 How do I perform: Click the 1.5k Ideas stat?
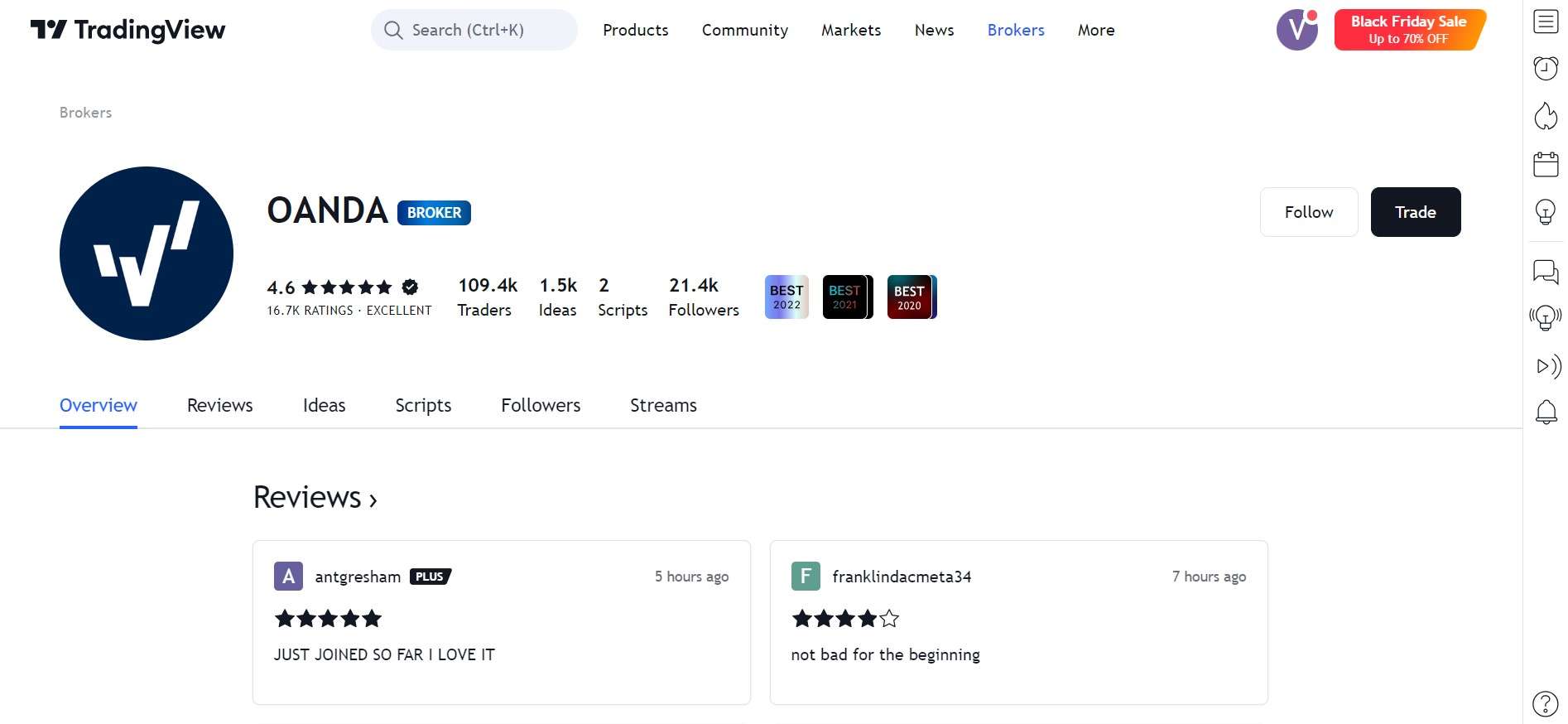pos(558,297)
